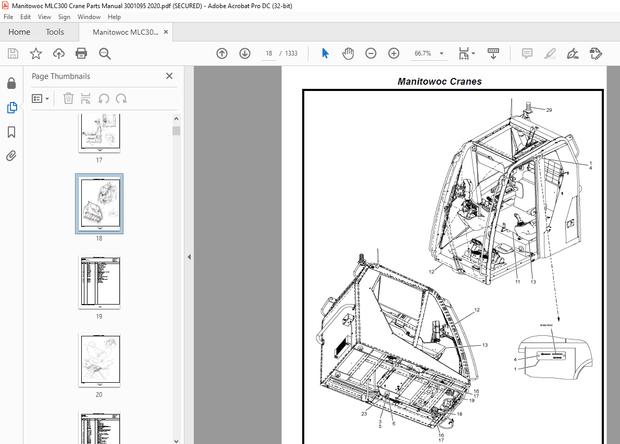Select page 17 thumbnail
Screen dimensions: 620x444
(99, 132)
